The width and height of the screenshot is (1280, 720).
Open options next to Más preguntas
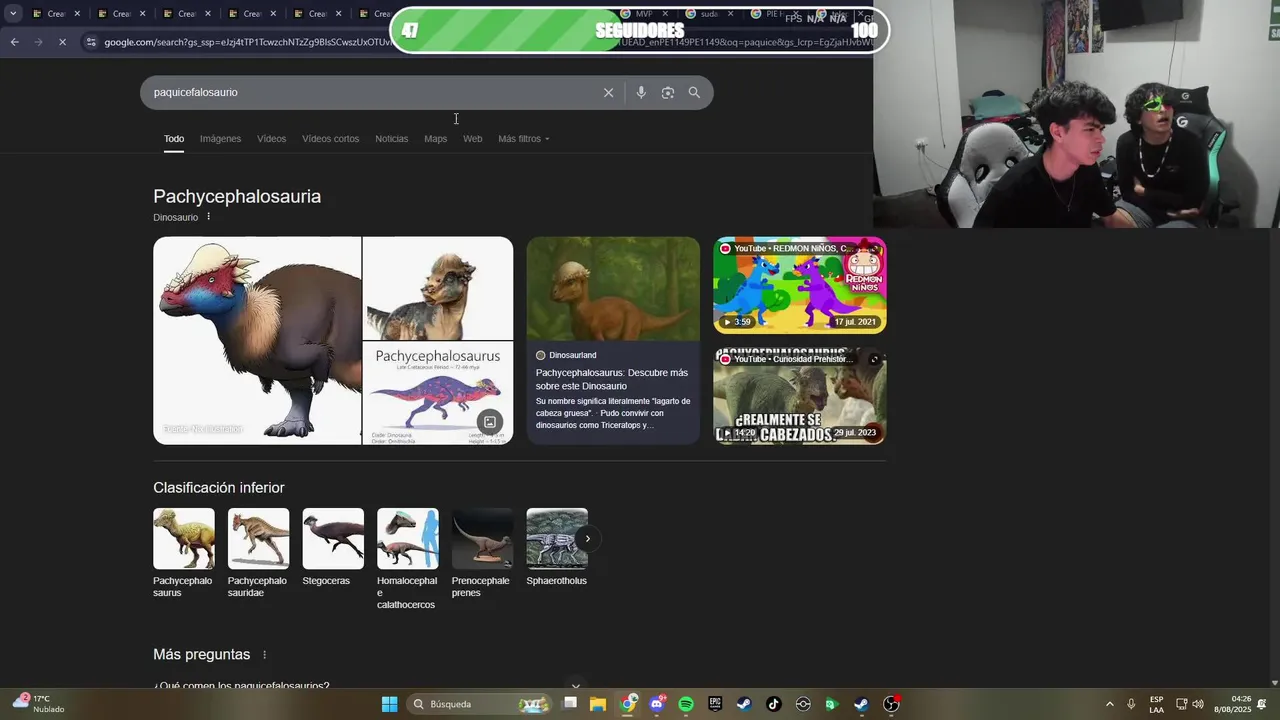pyautogui.click(x=264, y=655)
